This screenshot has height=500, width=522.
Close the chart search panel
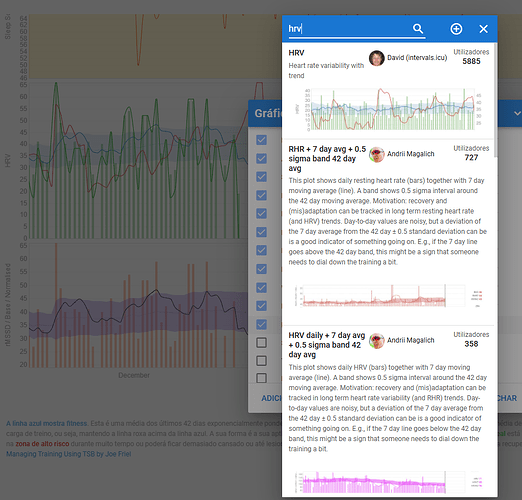pyautogui.click(x=483, y=29)
